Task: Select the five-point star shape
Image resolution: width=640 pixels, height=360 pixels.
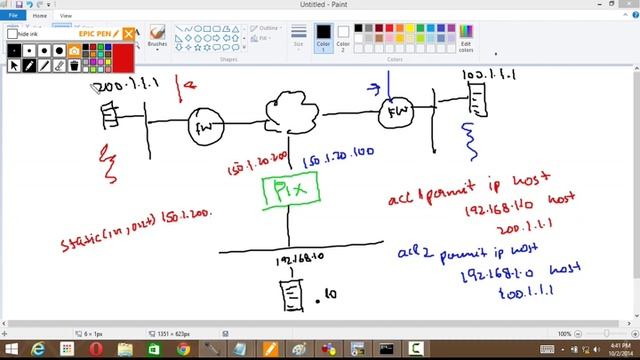Action: click(x=198, y=47)
